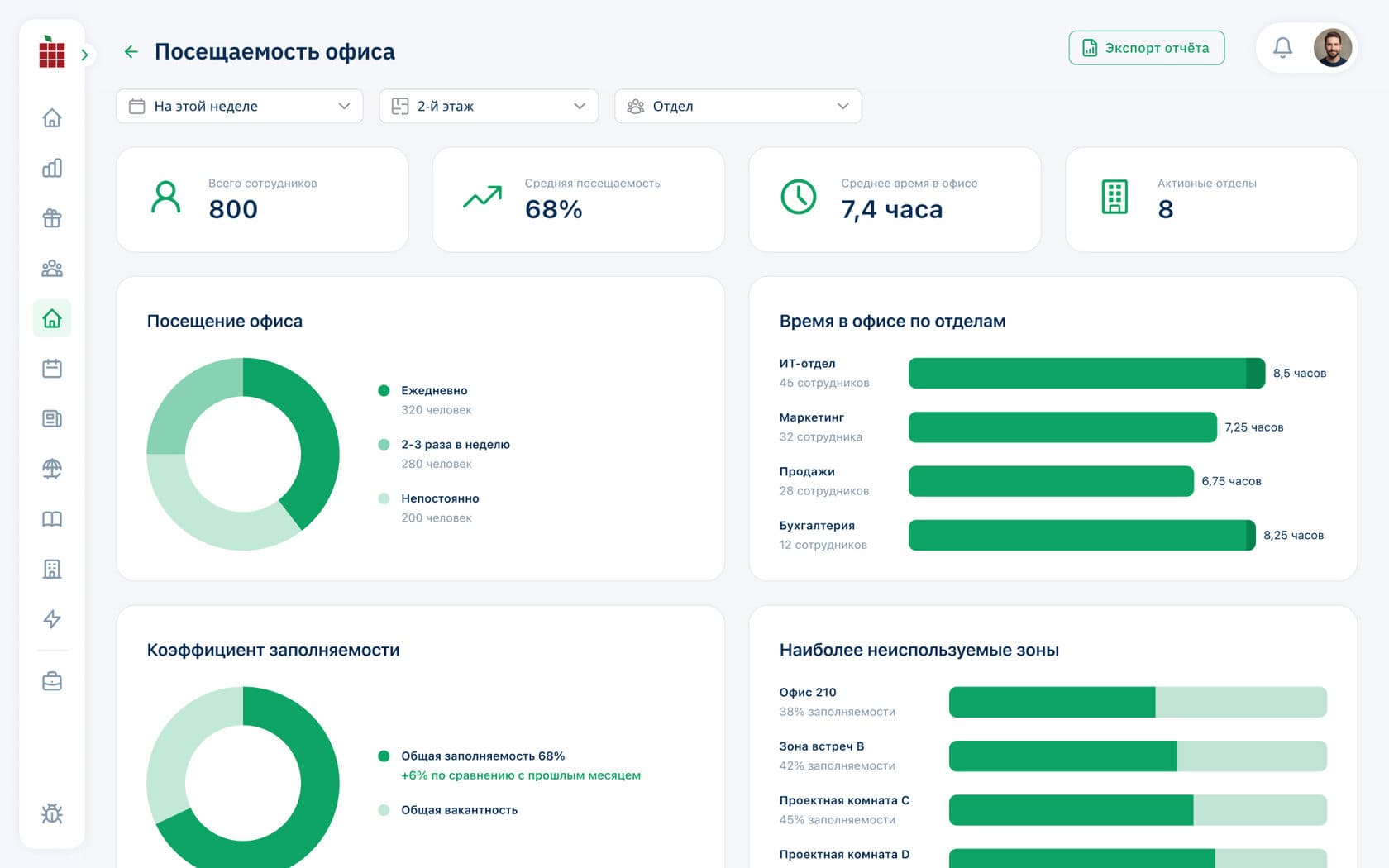The height and width of the screenshot is (868, 1389).
Task: Click the Время в офисе по отделам heading
Action: (892, 321)
